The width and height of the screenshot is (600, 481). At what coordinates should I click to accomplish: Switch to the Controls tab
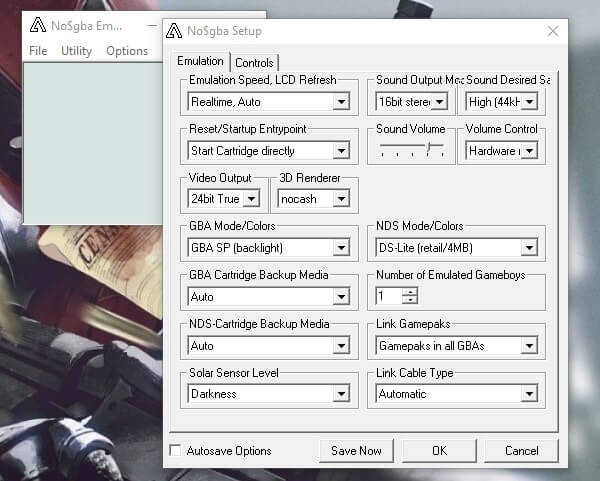(x=254, y=63)
